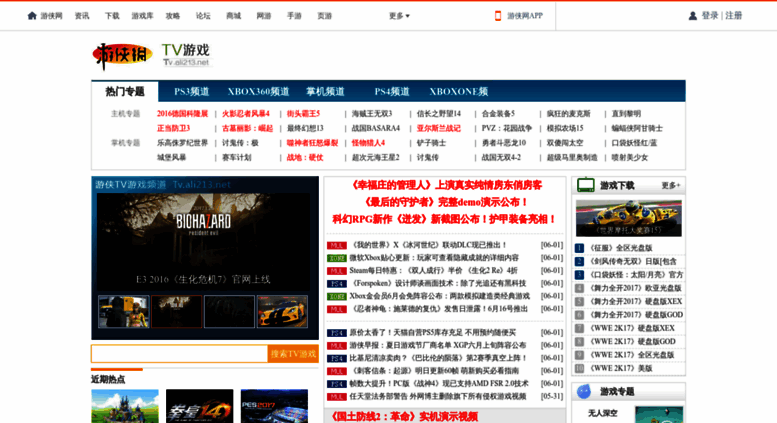Click the blue icon beside 游戏专题
Screen dimensions: 777x423
pos(585,391)
